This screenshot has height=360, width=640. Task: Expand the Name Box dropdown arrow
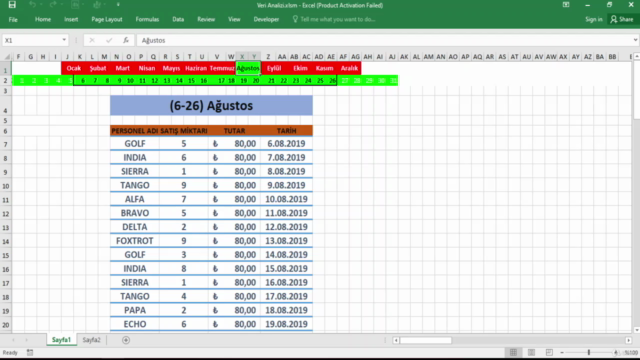[x=64, y=40]
